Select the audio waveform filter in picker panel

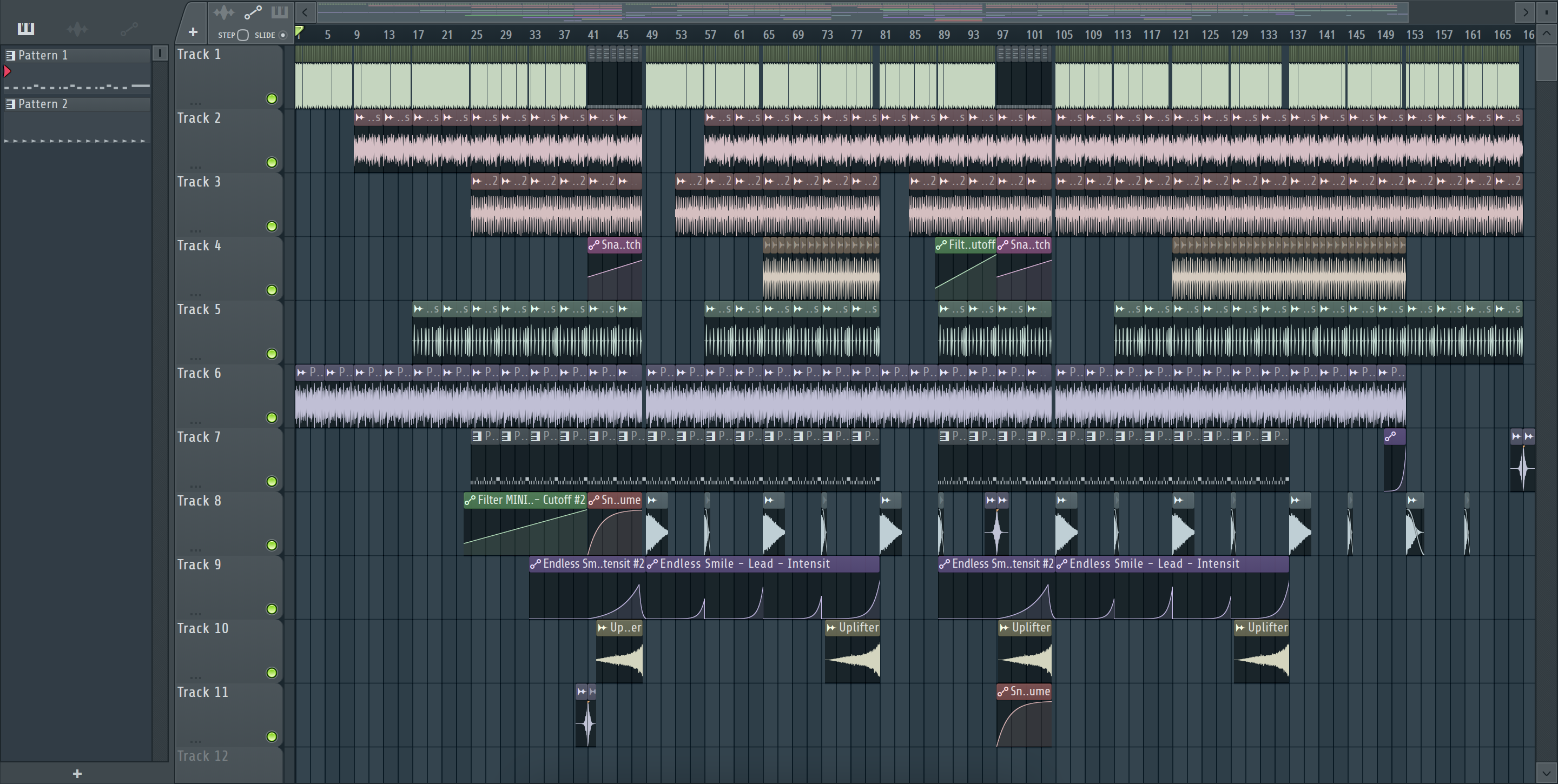[x=77, y=29]
